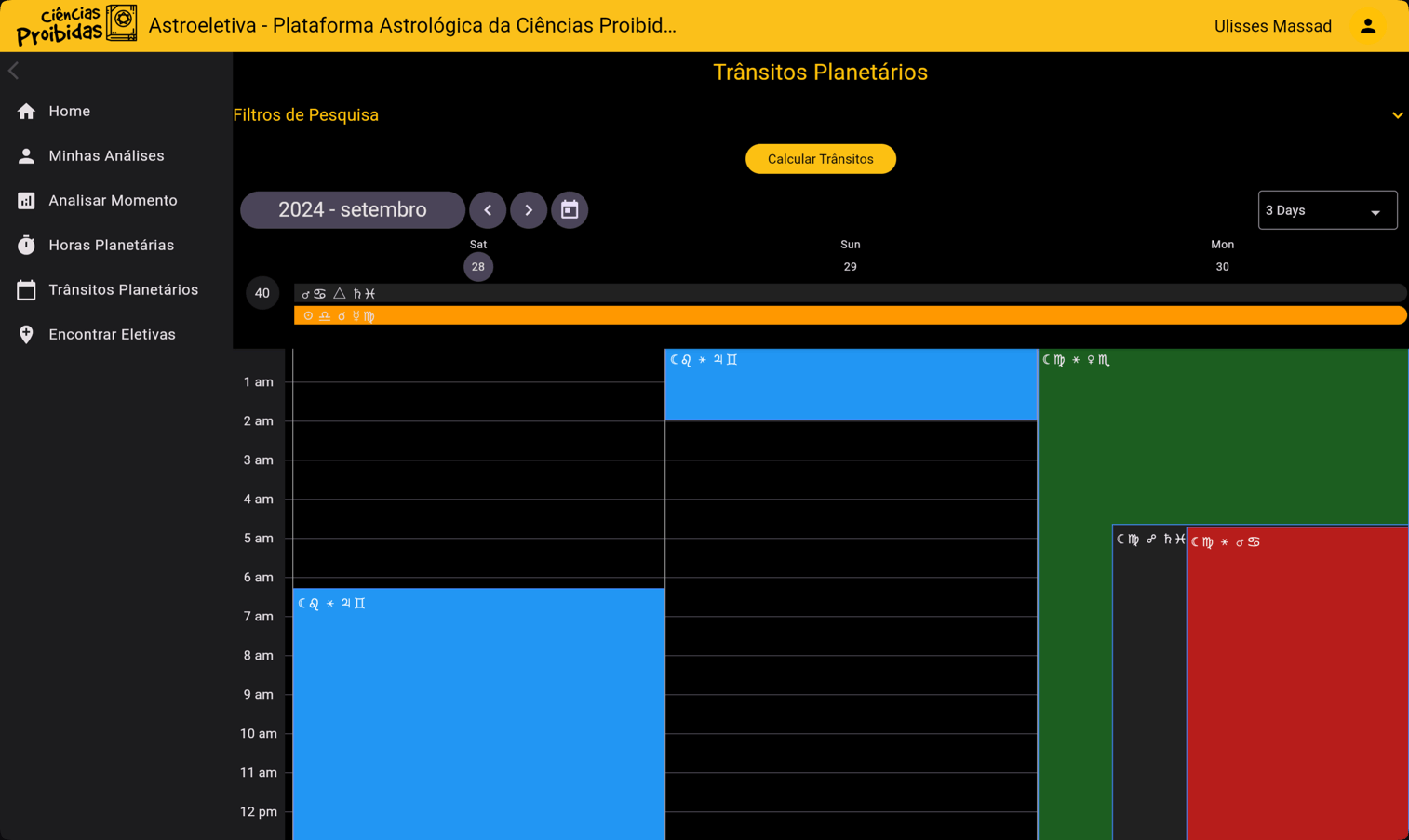The image size is (1409, 840).
Task: Open Trânsitos Planetários in the sidebar
Action: (x=123, y=290)
